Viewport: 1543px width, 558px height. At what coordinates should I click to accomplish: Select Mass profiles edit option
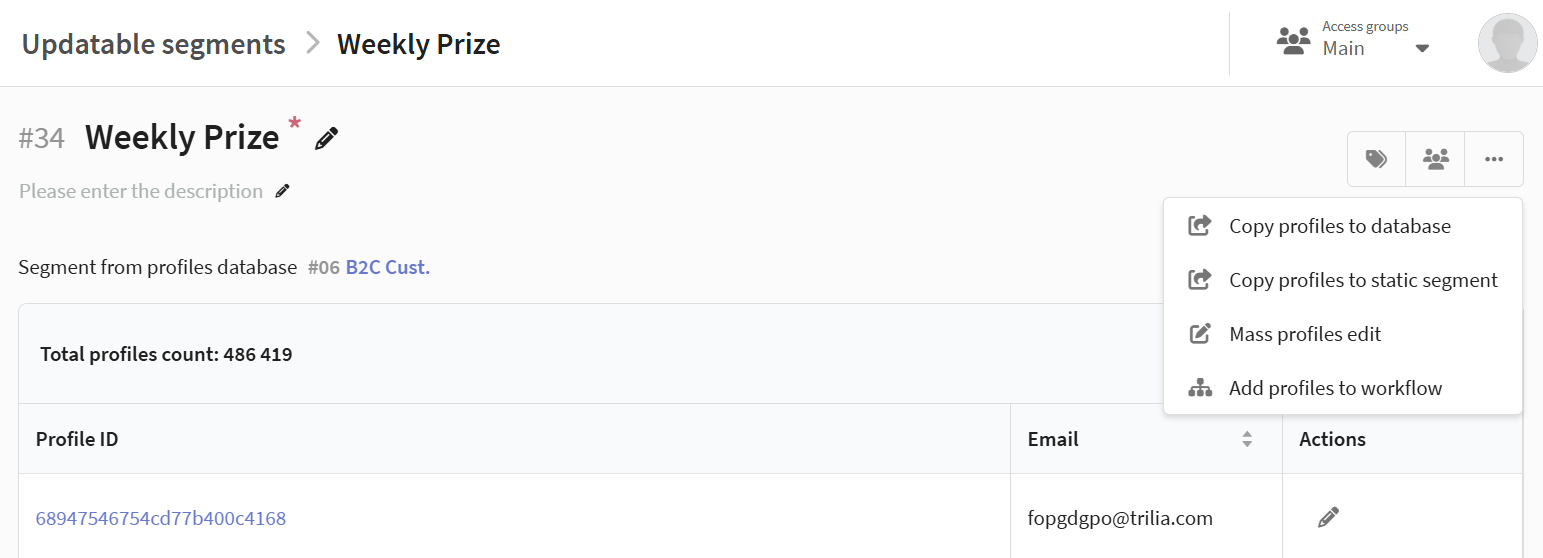[1305, 334]
